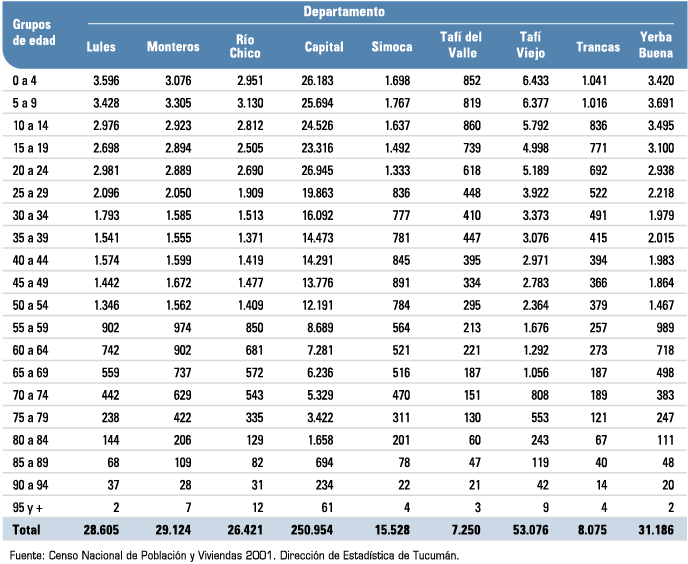
Task: Select the Simoca total 15.528
Action: tap(392, 530)
